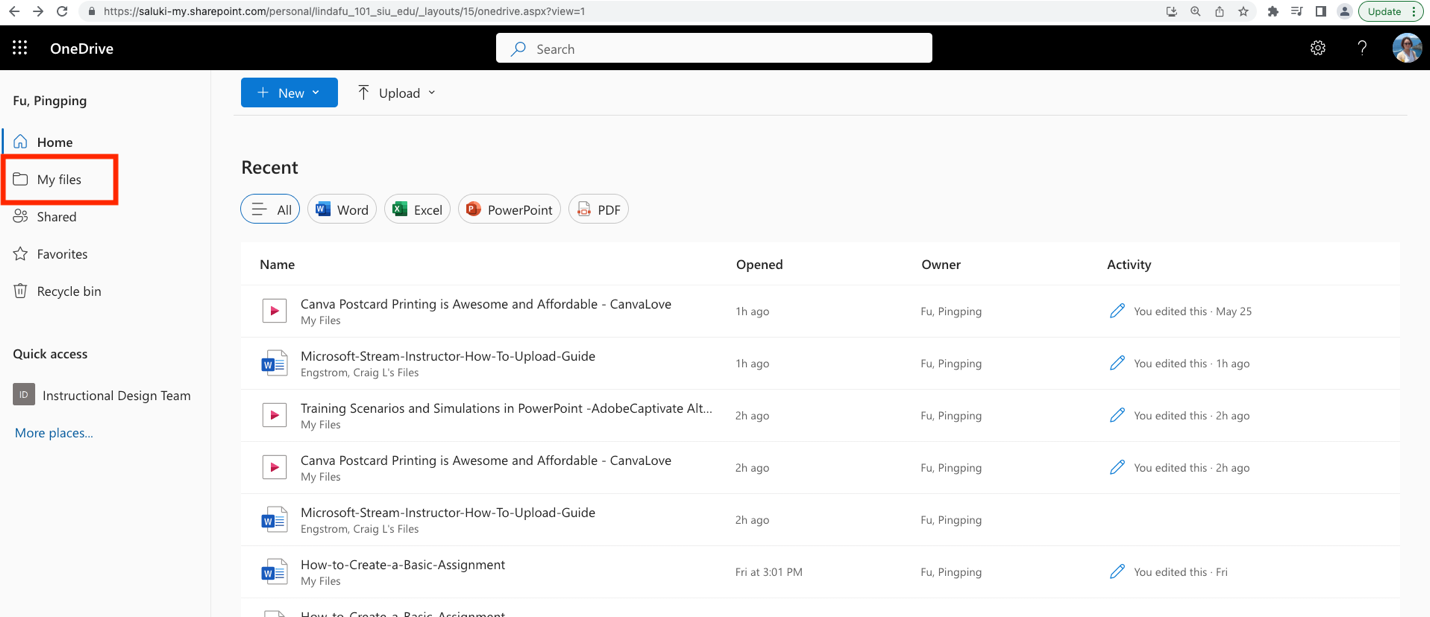Open the How-to-Create-a-Basic-Assignment document
1430x617 pixels.
[403, 564]
